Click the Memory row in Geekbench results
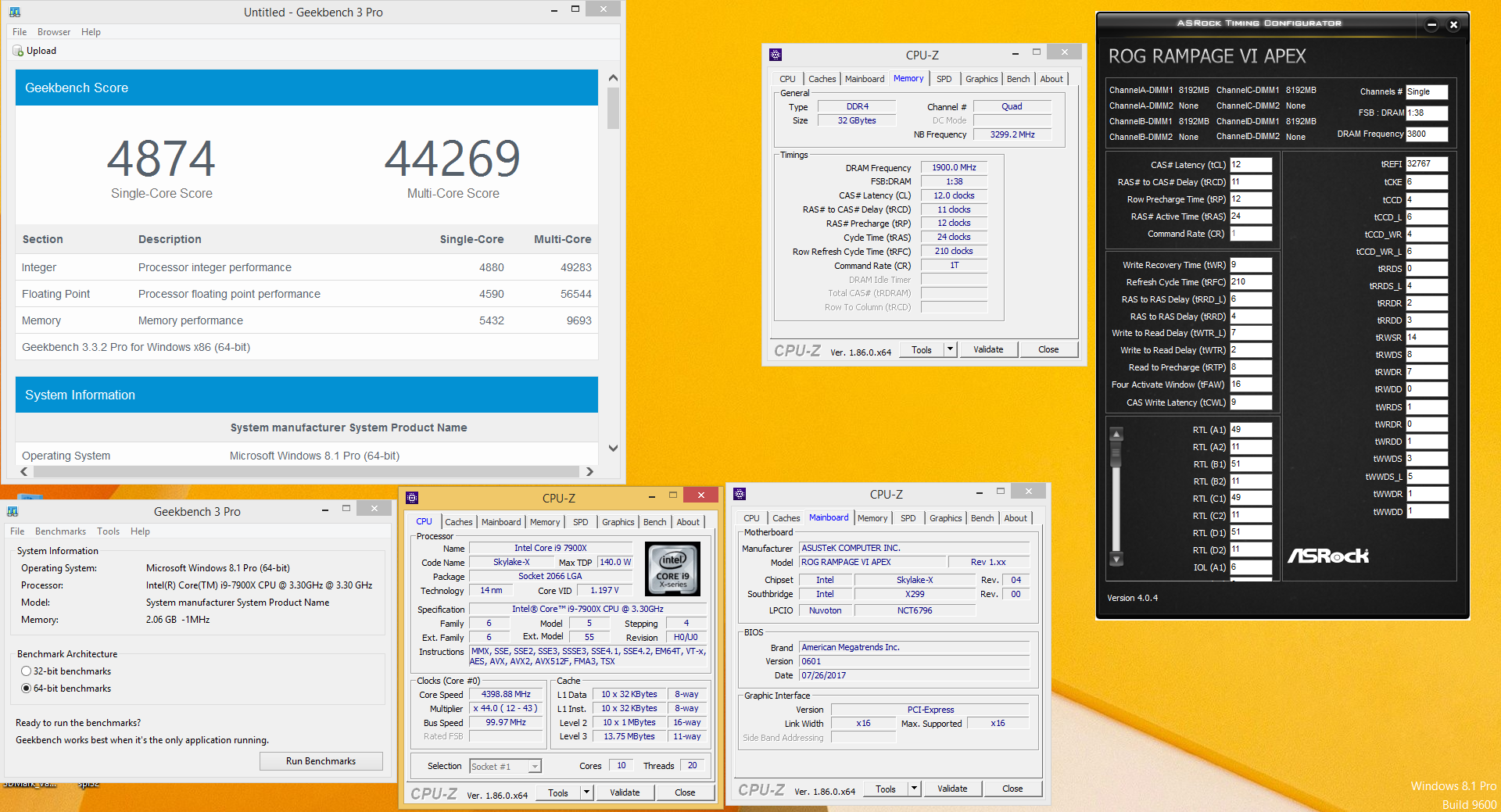 click(306, 320)
